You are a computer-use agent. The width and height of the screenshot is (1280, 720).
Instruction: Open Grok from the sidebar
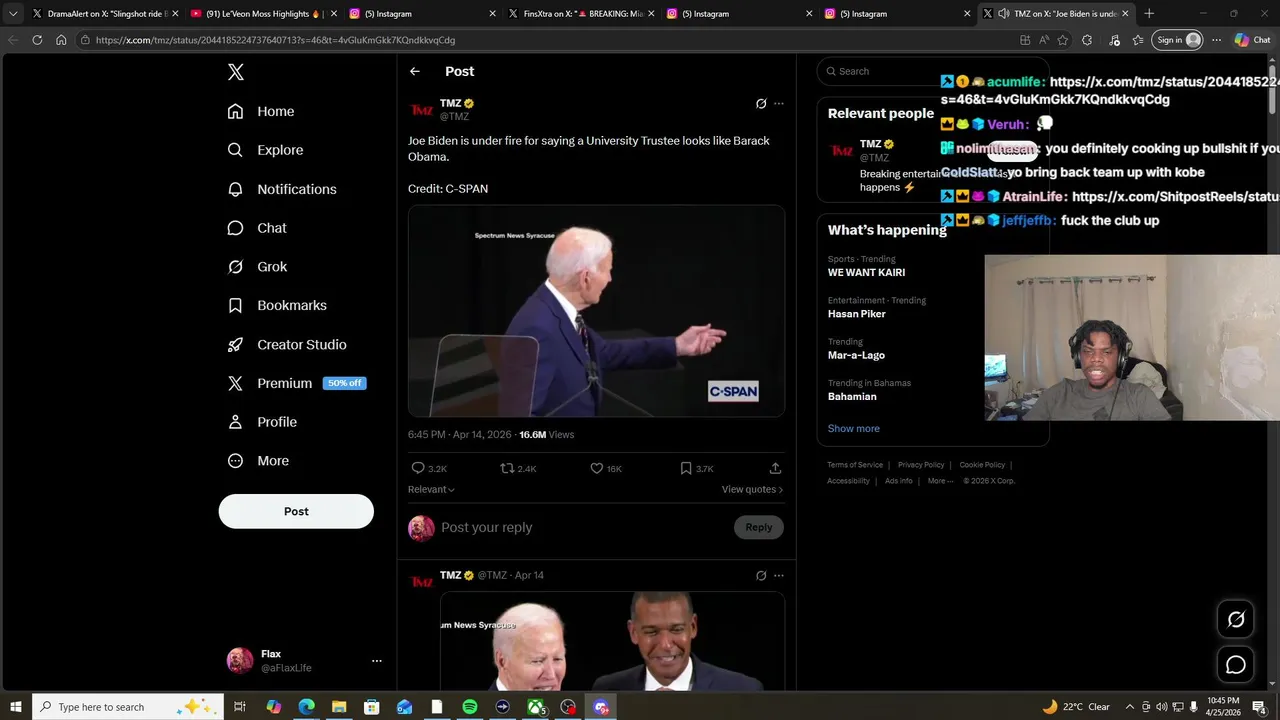(x=257, y=267)
